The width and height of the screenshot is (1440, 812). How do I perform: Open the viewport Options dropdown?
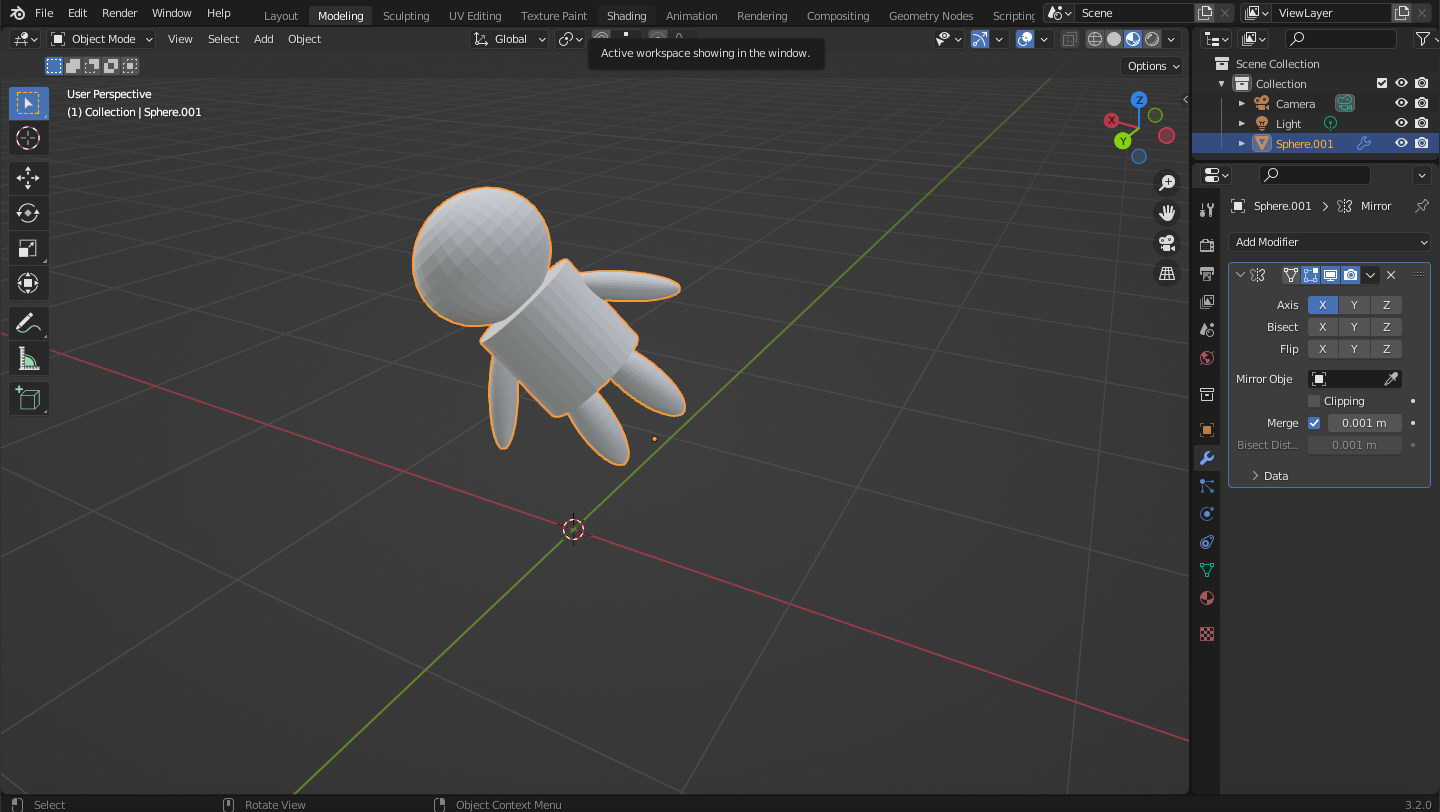pos(1153,66)
